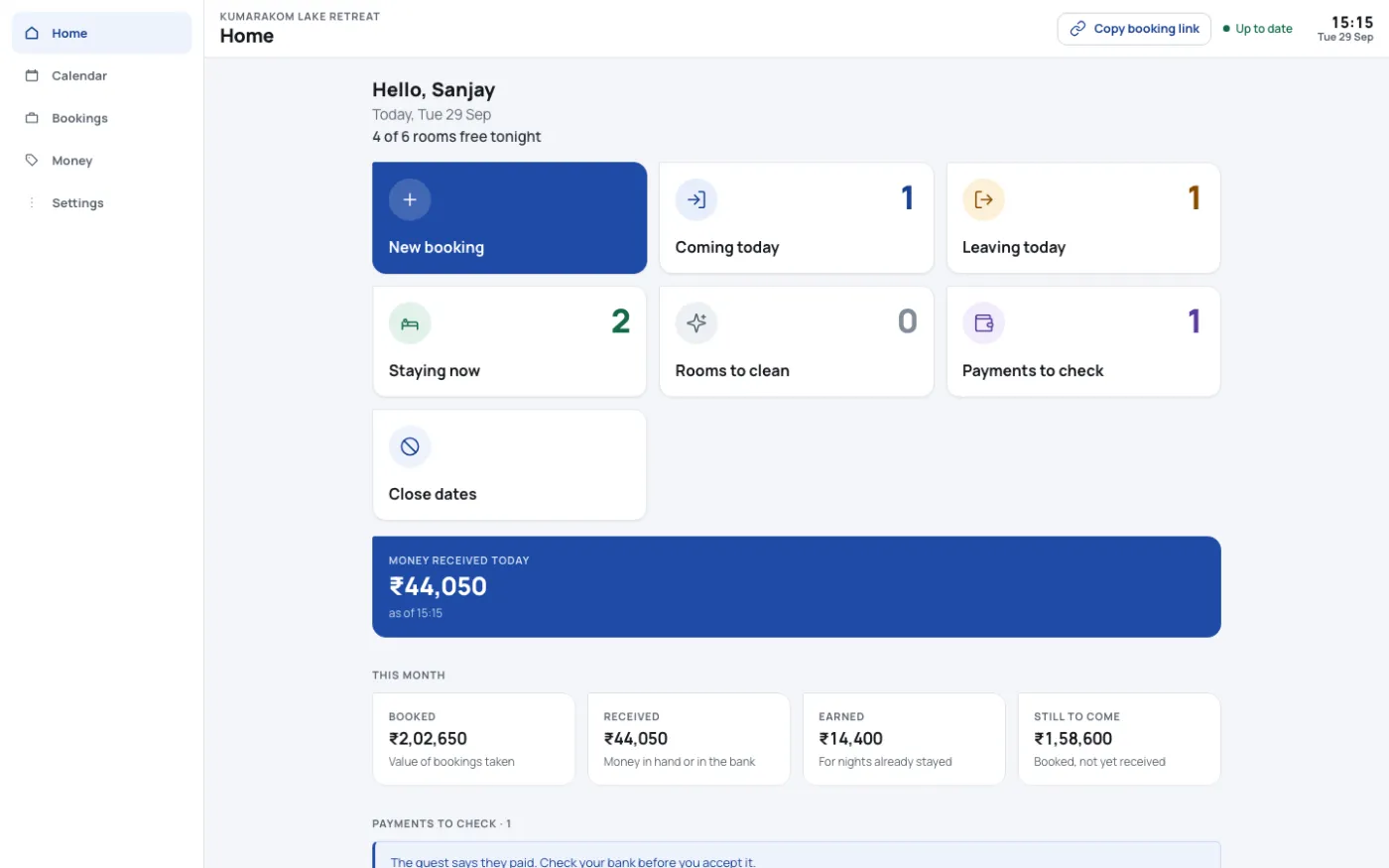Click the 'Hello, Sanjay' greeting
Image resolution: width=1389 pixels, height=868 pixels.
point(434,90)
